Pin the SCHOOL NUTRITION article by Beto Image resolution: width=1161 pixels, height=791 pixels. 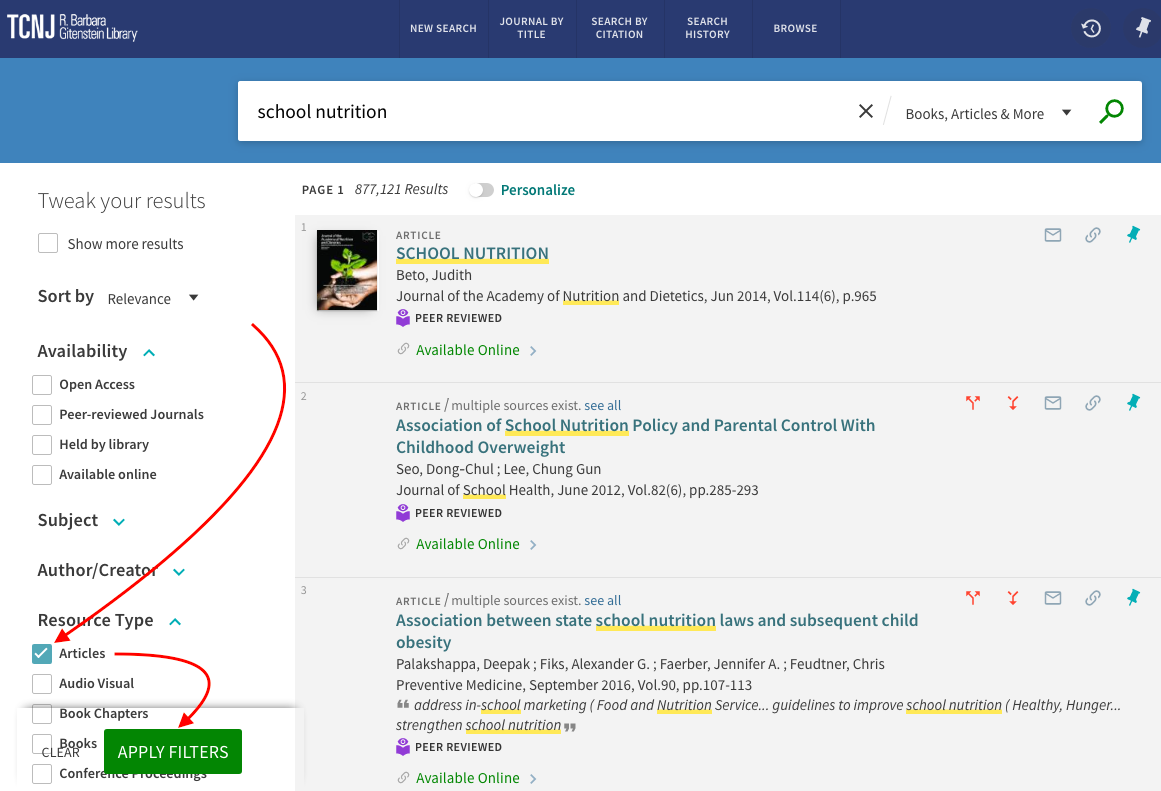click(x=1133, y=235)
